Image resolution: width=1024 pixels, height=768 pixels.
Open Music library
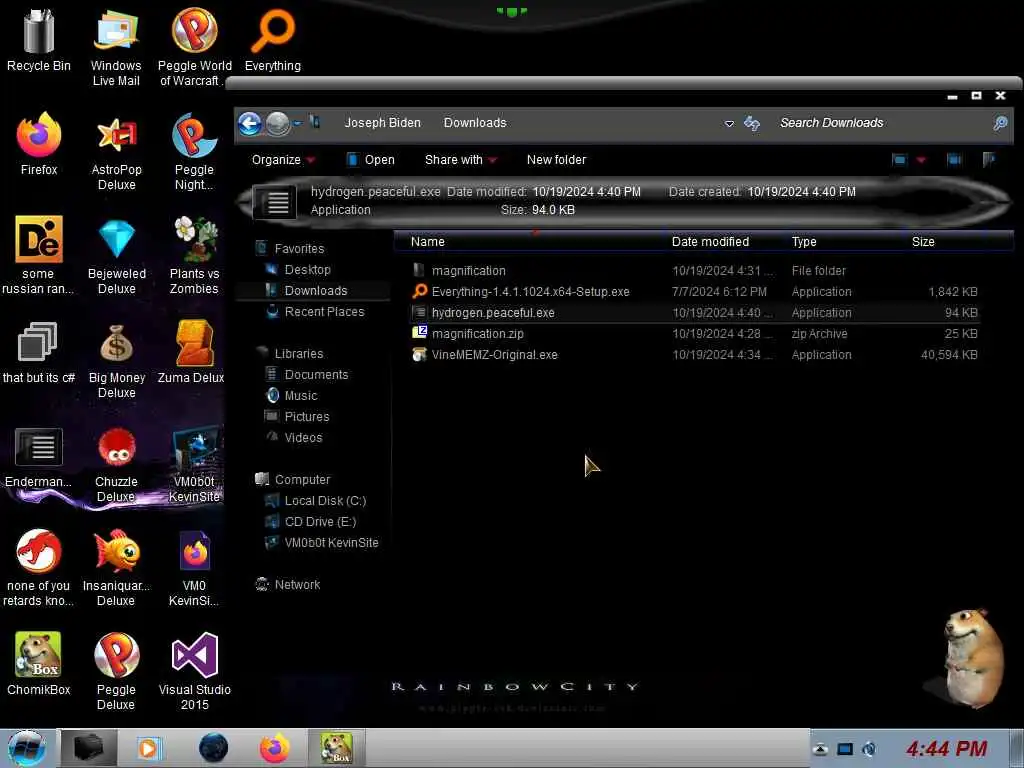point(300,396)
